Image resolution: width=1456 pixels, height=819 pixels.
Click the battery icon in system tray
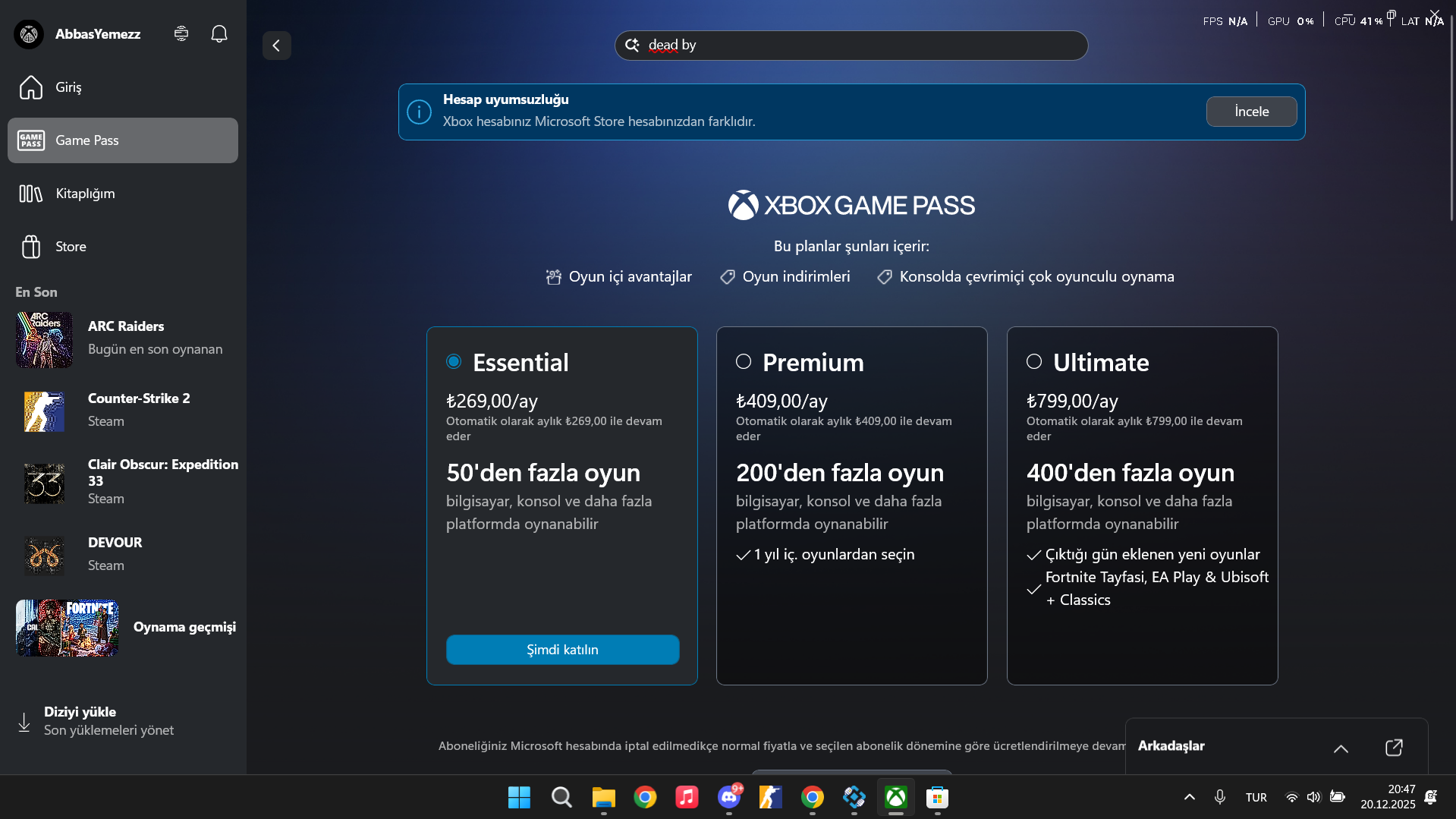[x=1337, y=797]
